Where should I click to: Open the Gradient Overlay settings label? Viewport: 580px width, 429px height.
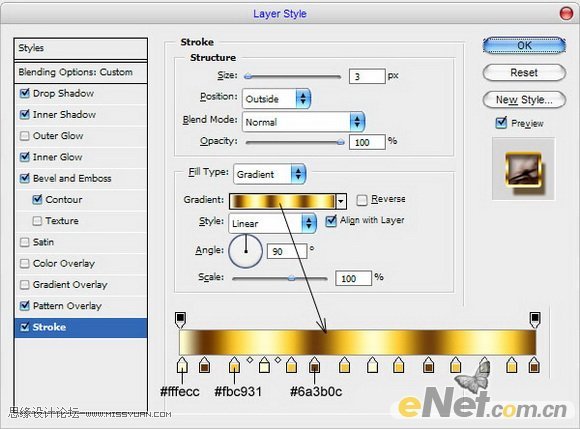(70, 285)
